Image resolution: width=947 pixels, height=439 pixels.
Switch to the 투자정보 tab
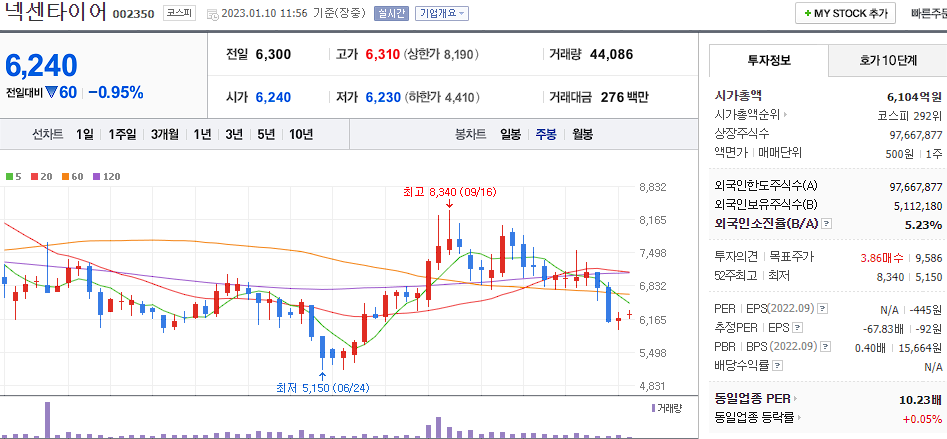tap(769, 60)
